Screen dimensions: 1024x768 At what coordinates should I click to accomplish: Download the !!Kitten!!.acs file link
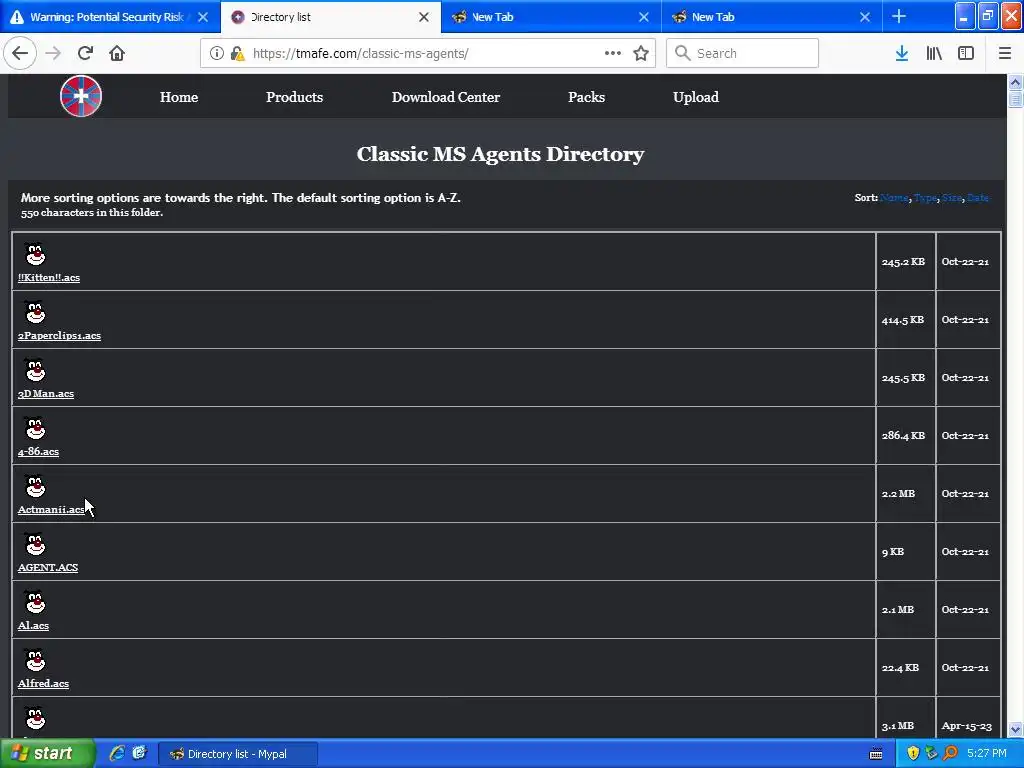49,278
